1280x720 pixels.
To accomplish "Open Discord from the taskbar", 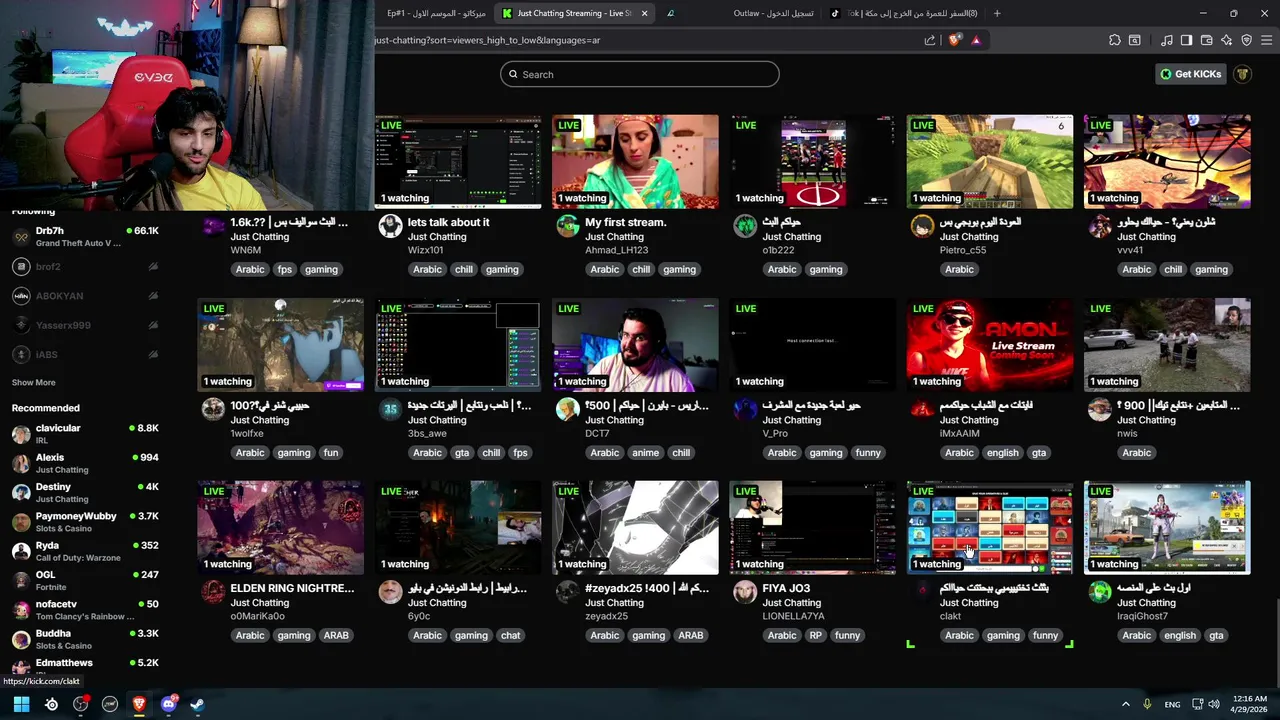I will pyautogui.click(x=169, y=704).
